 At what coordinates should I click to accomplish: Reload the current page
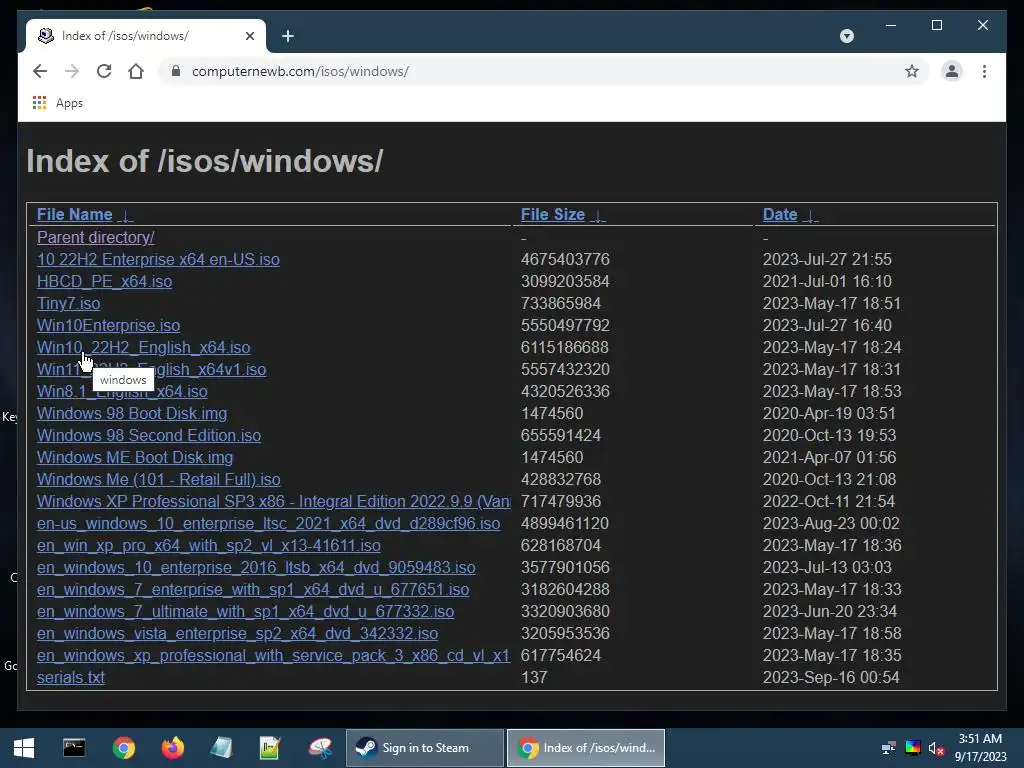click(104, 71)
